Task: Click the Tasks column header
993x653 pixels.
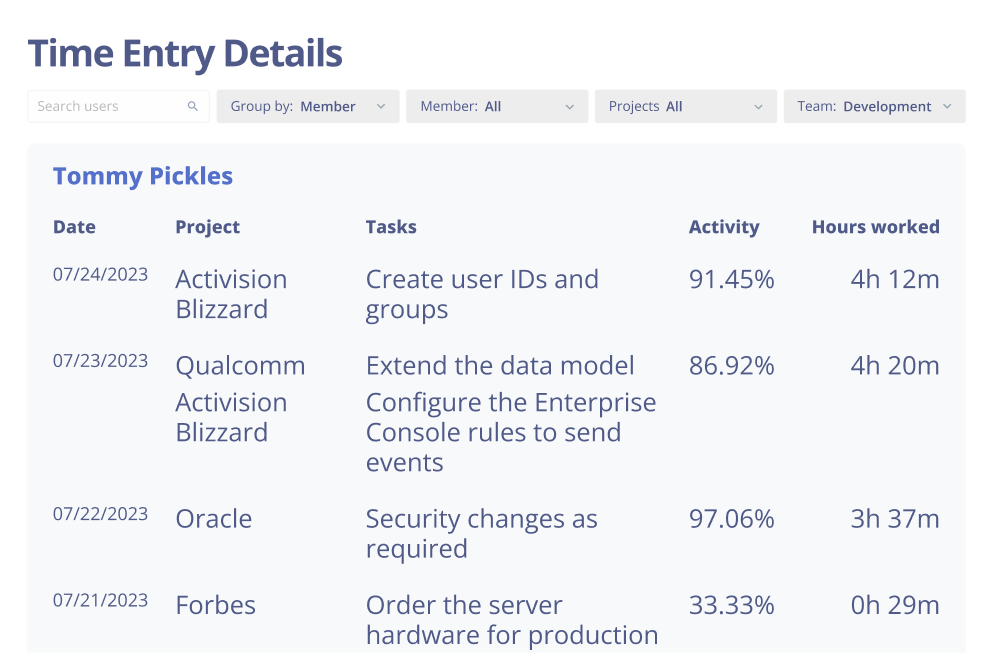Action: 391,227
